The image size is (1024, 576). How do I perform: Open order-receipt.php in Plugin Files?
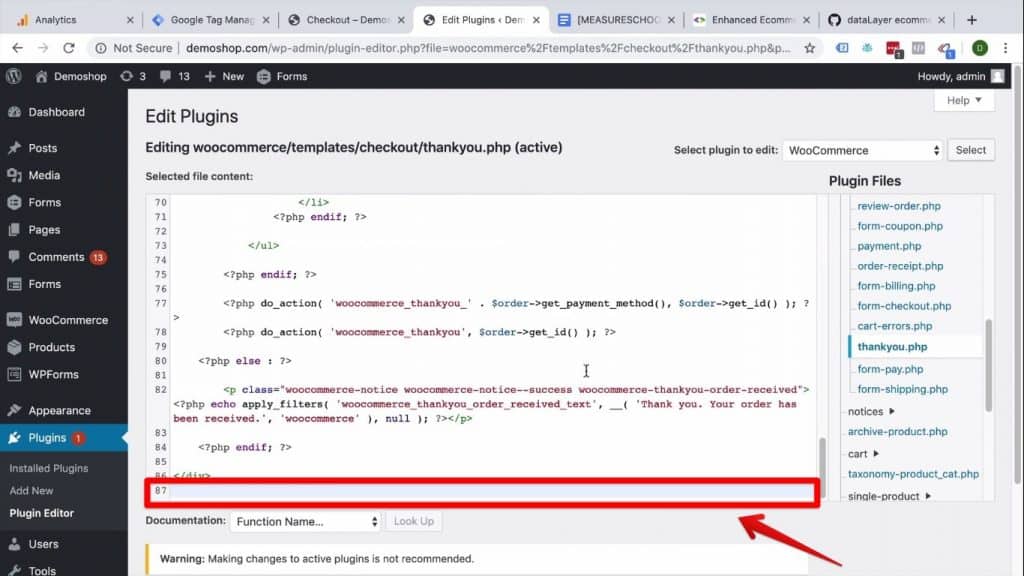900,266
